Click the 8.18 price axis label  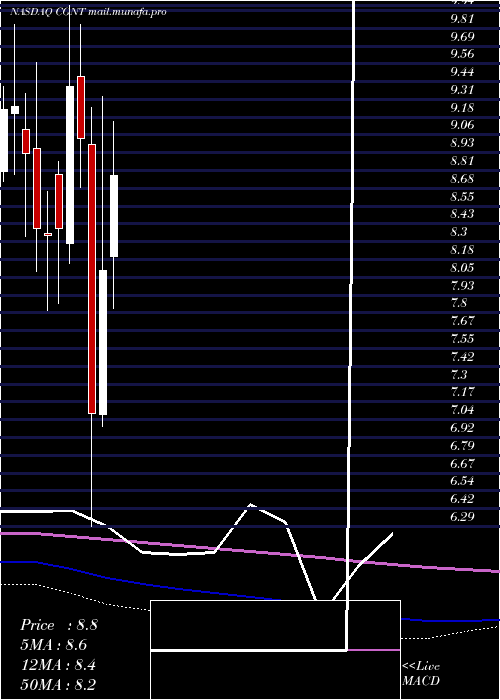[x=462, y=250]
